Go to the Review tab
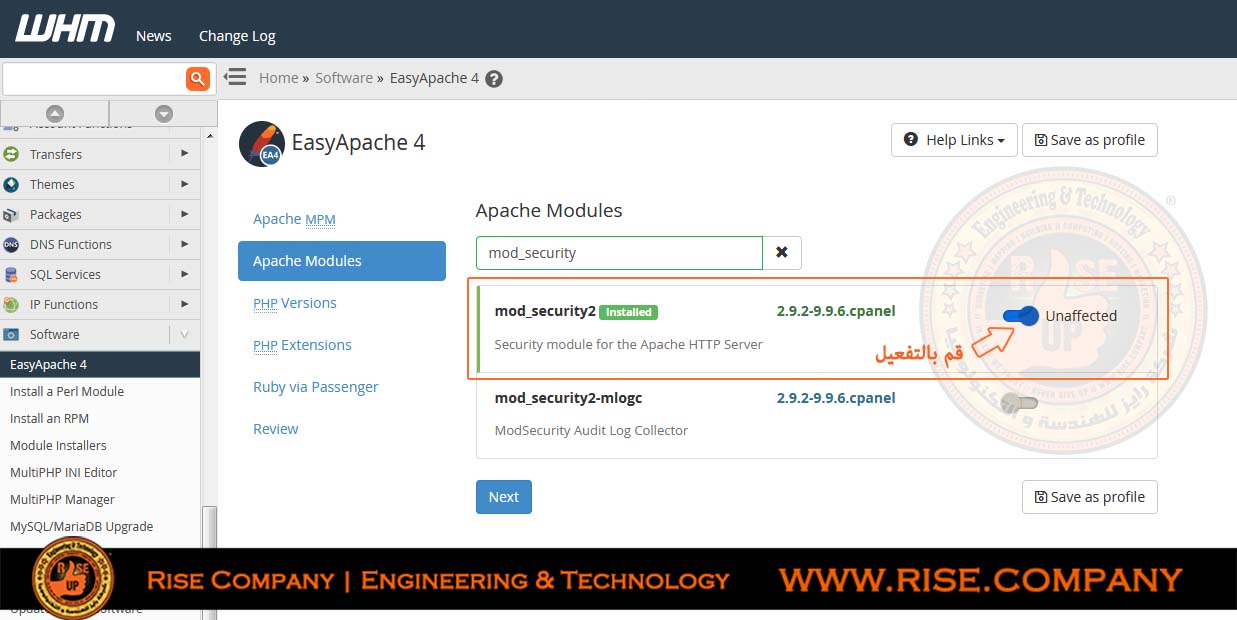 pos(276,429)
